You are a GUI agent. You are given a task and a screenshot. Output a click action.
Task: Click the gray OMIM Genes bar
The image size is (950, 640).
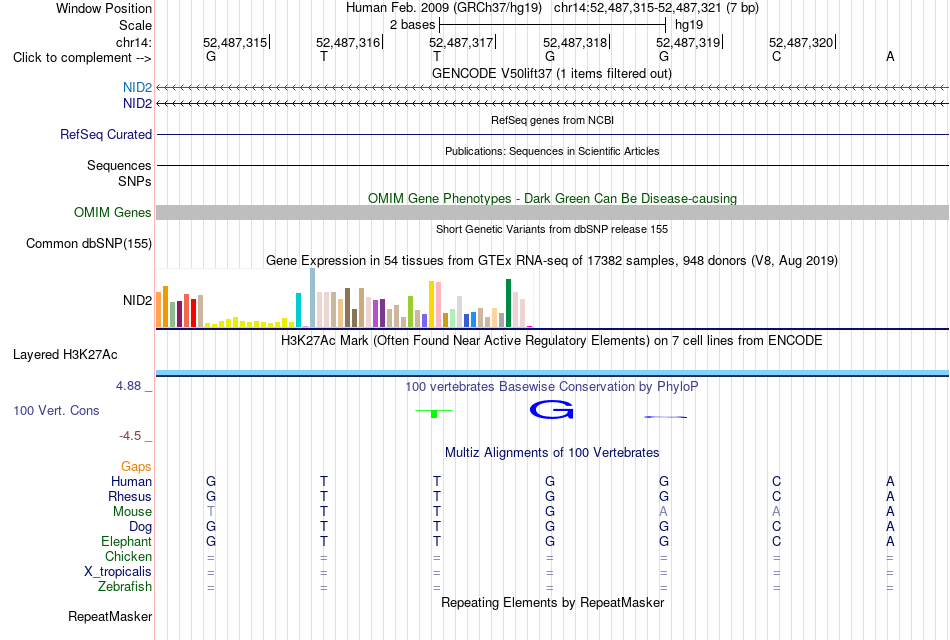(x=552, y=212)
